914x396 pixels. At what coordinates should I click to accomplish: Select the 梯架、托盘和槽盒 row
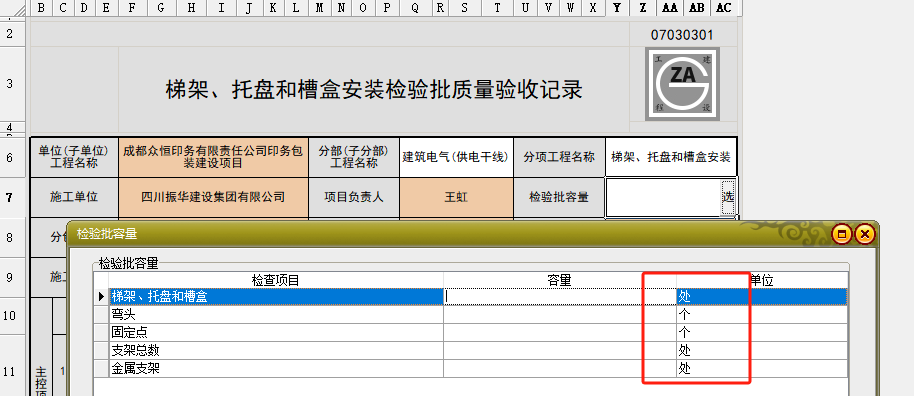tap(470, 296)
